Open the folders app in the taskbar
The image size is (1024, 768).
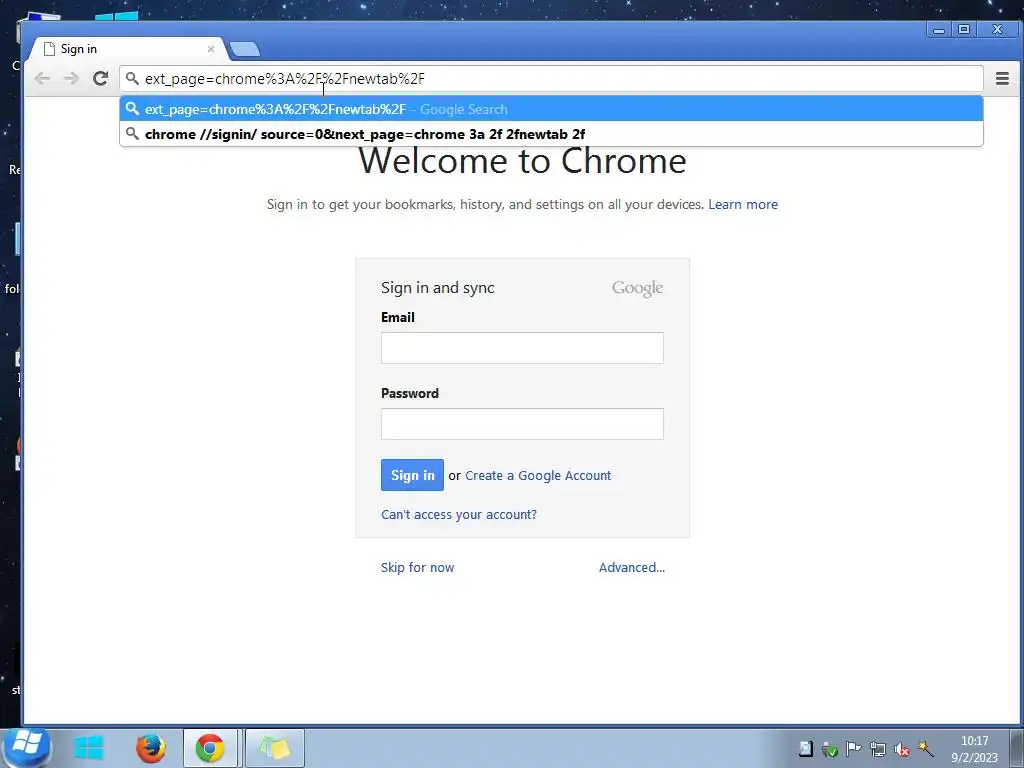[274, 748]
